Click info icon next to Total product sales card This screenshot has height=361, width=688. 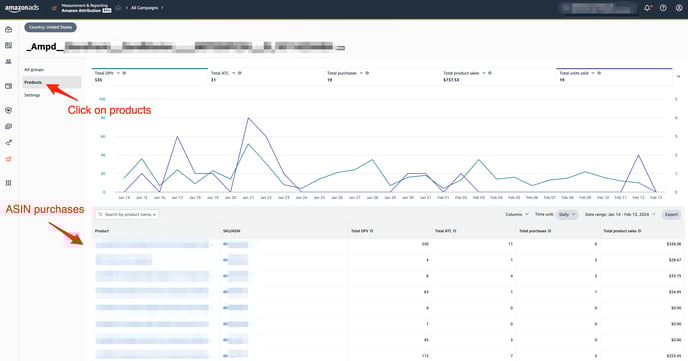[490, 73]
